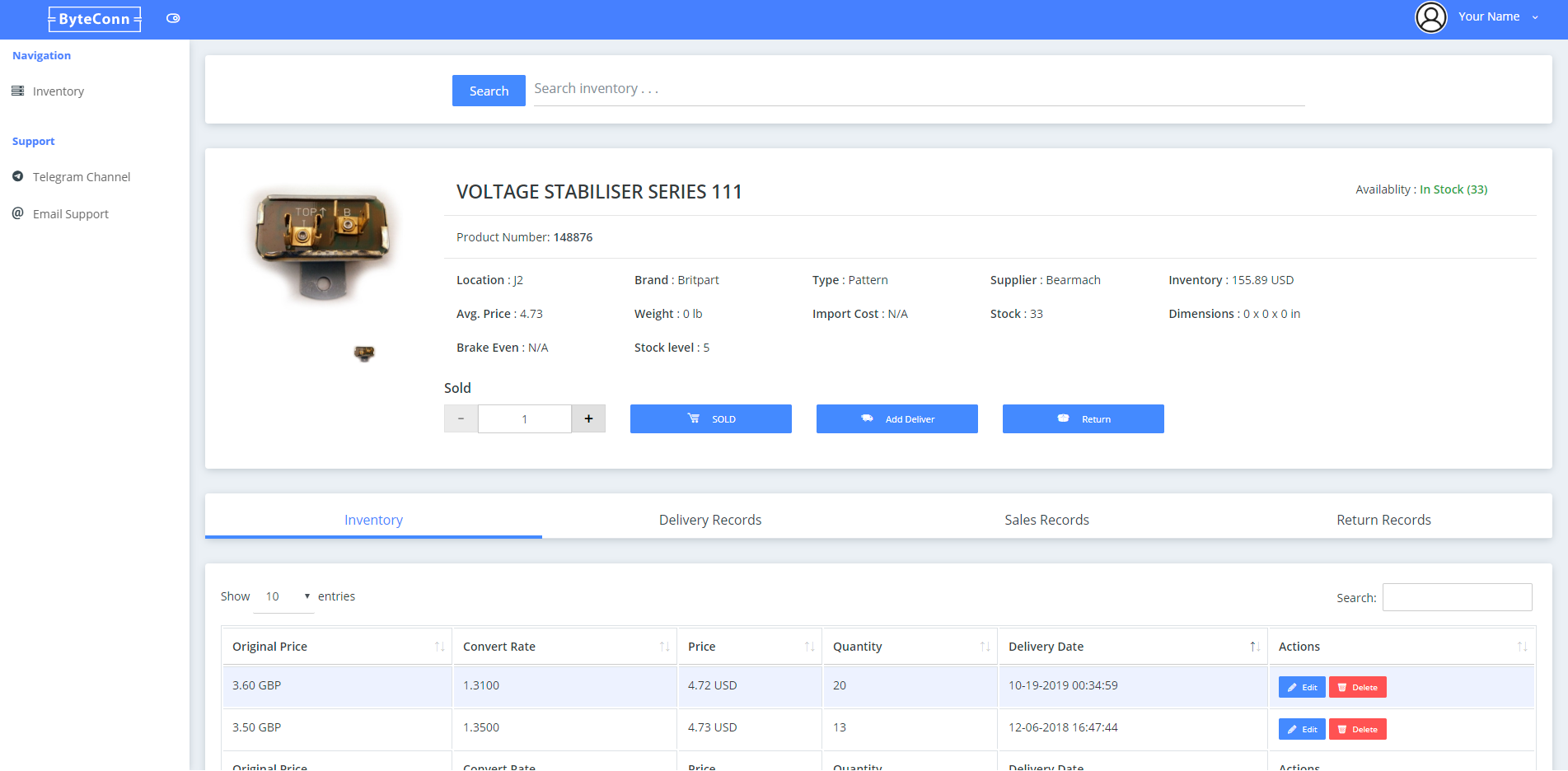Click the Inventory : 155.89 USD detail
This screenshot has width=1568, height=771.
1231,280
